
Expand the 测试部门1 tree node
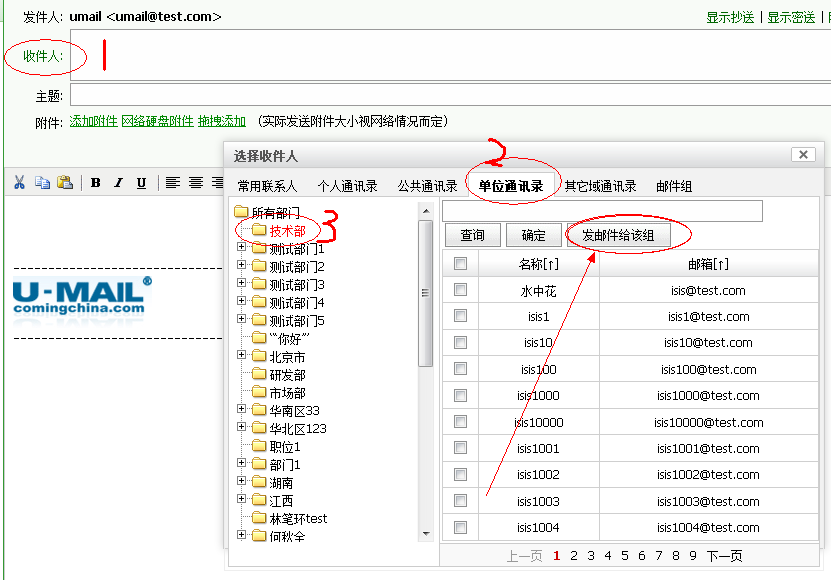coord(242,248)
